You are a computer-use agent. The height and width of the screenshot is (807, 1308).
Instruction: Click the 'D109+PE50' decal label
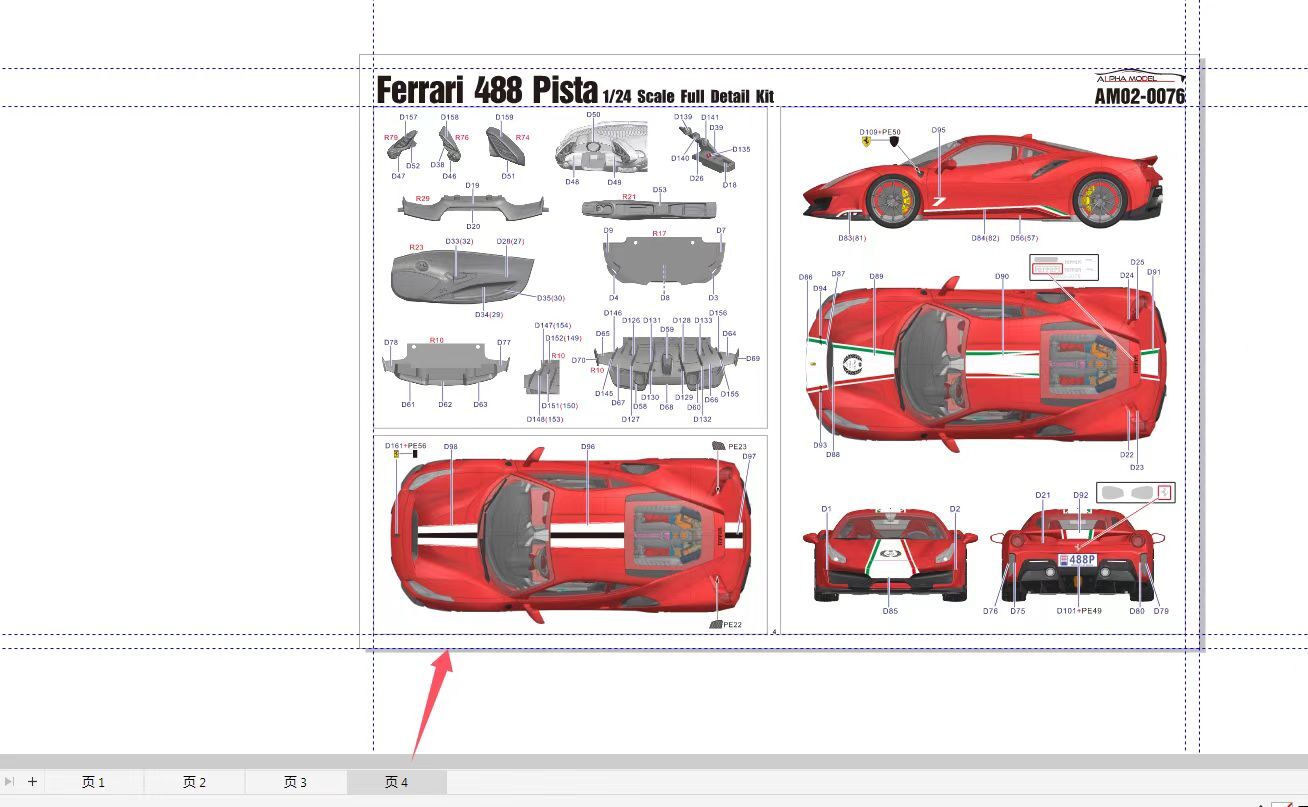880,132
